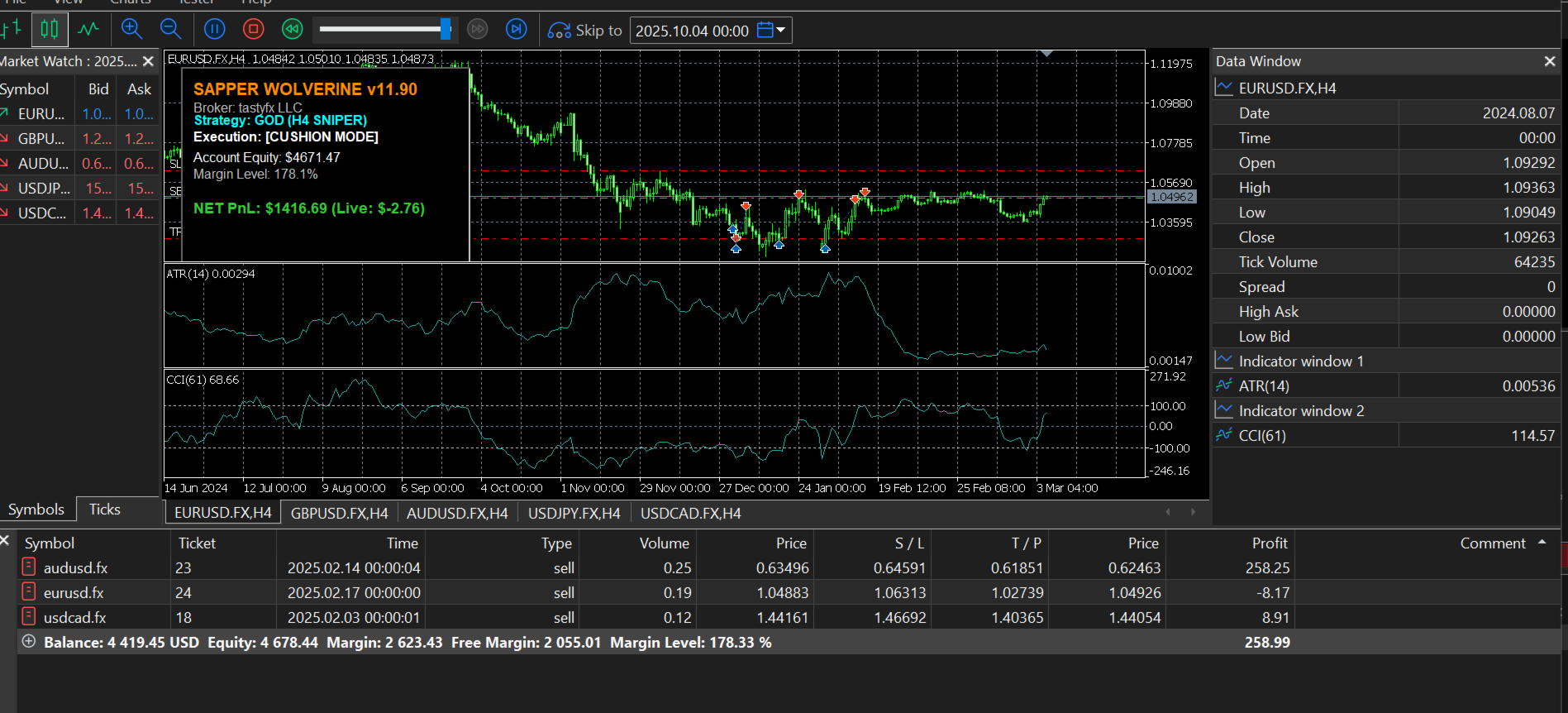Zoom in on the chart

(131, 30)
